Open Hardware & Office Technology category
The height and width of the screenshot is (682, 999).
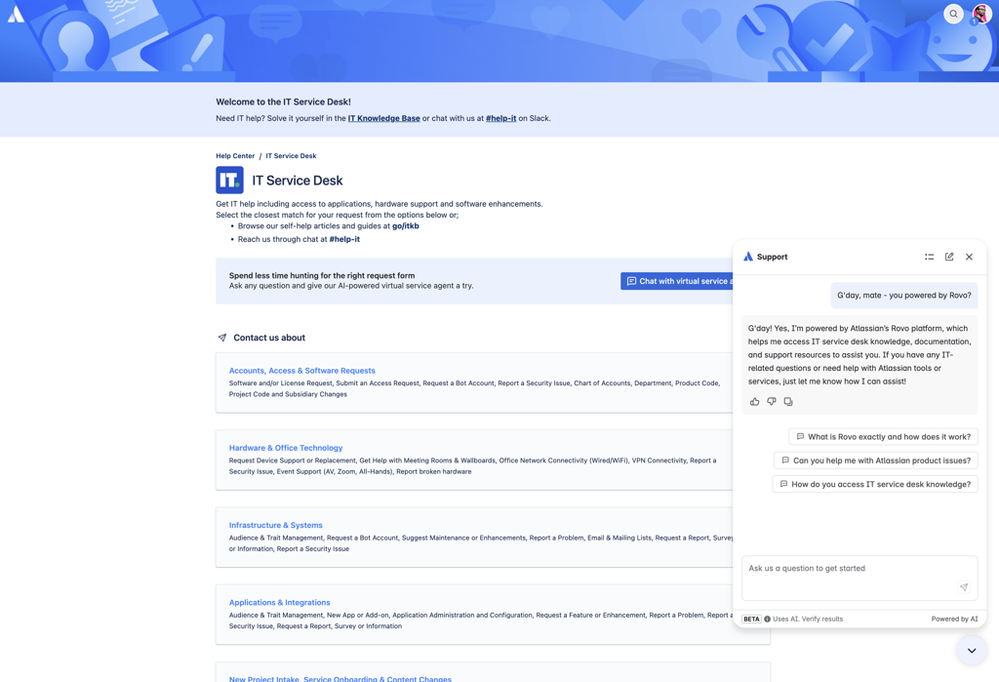[x=285, y=448]
